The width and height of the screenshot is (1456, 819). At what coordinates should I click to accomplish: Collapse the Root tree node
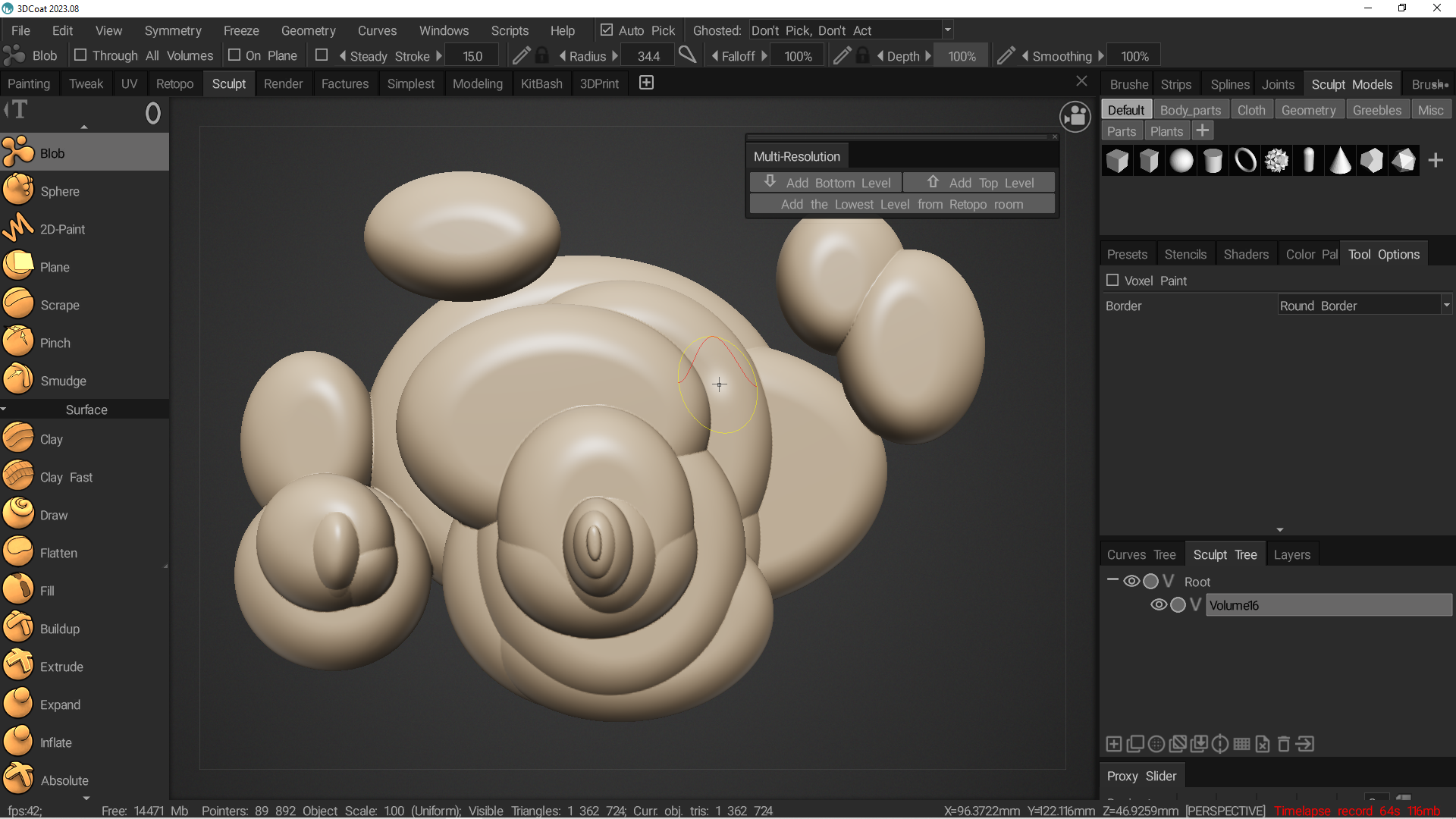(1112, 581)
